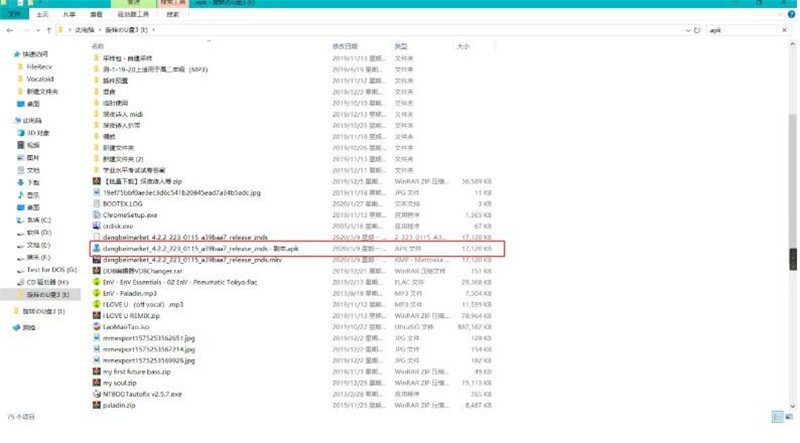Select the (F:) drive in sidebar

coord(38,257)
